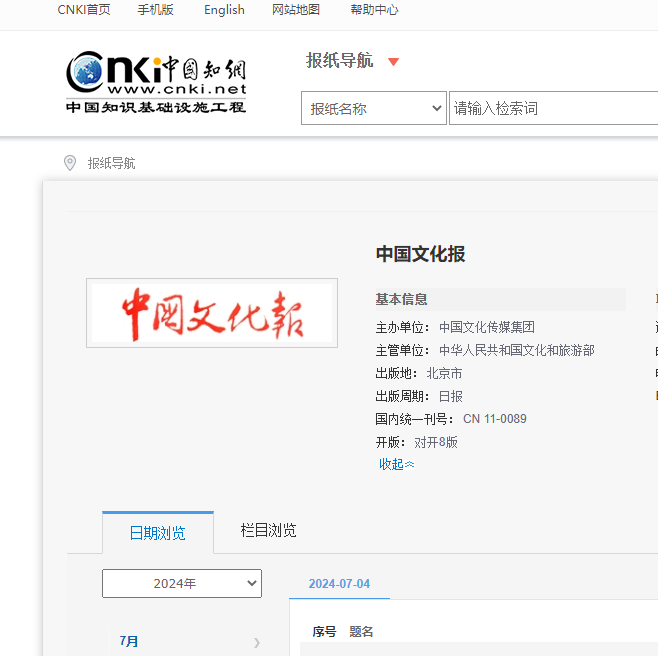658x656 pixels.
Task: Click the 日报 publication cycle value
Action: pos(451,396)
